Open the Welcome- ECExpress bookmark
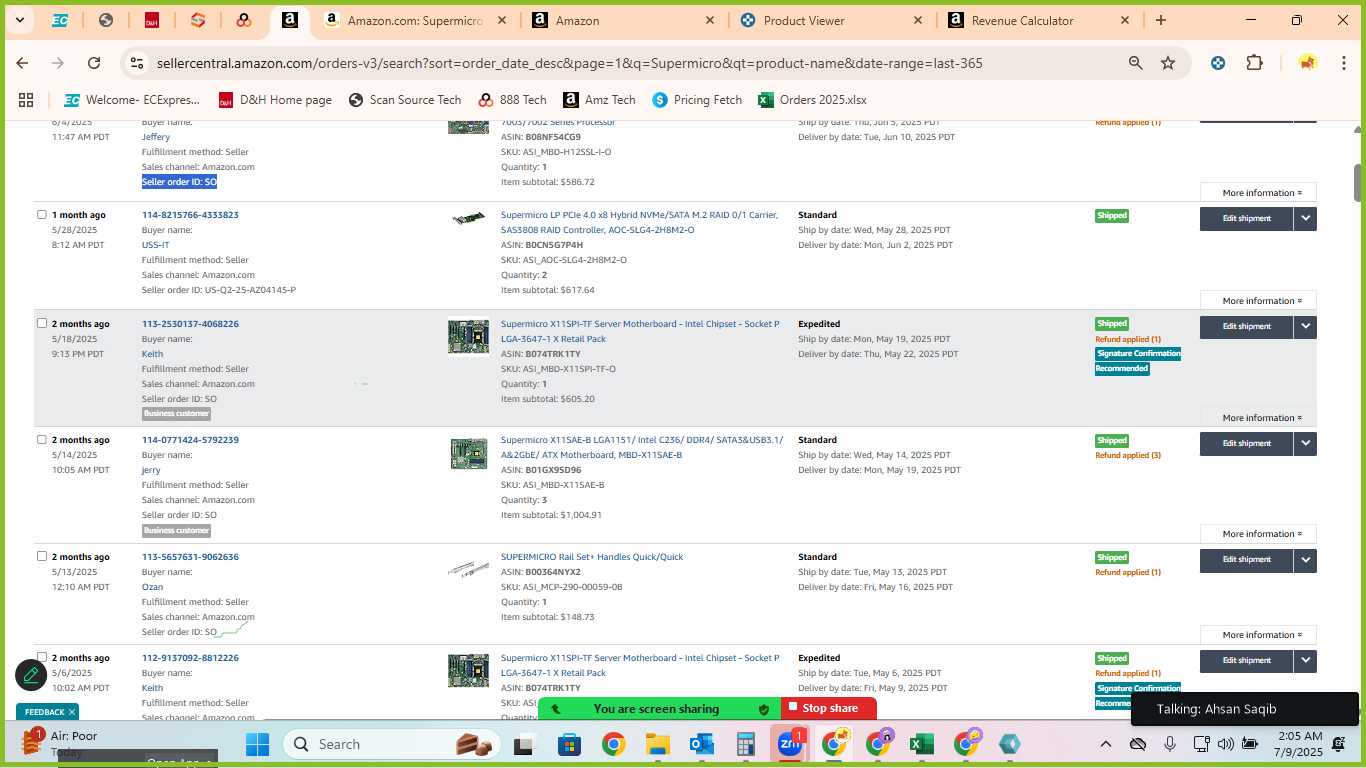This screenshot has width=1366, height=768. click(x=132, y=100)
